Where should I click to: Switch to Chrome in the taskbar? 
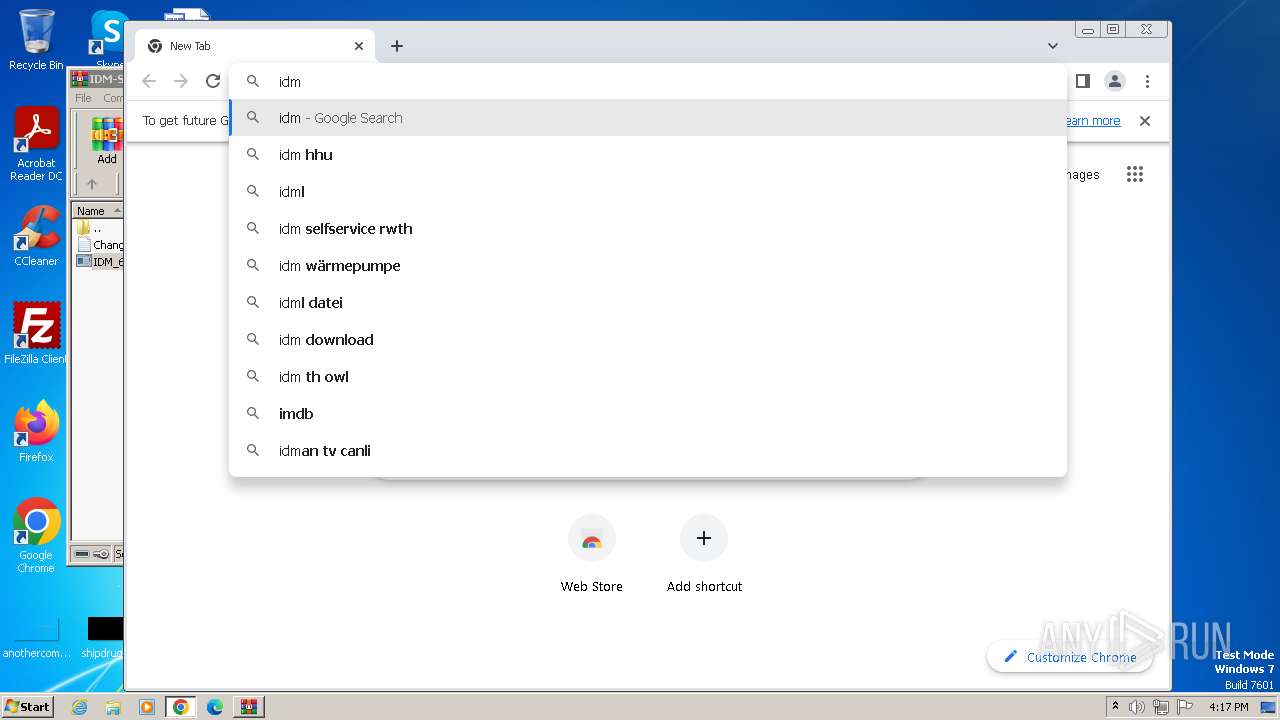click(181, 707)
